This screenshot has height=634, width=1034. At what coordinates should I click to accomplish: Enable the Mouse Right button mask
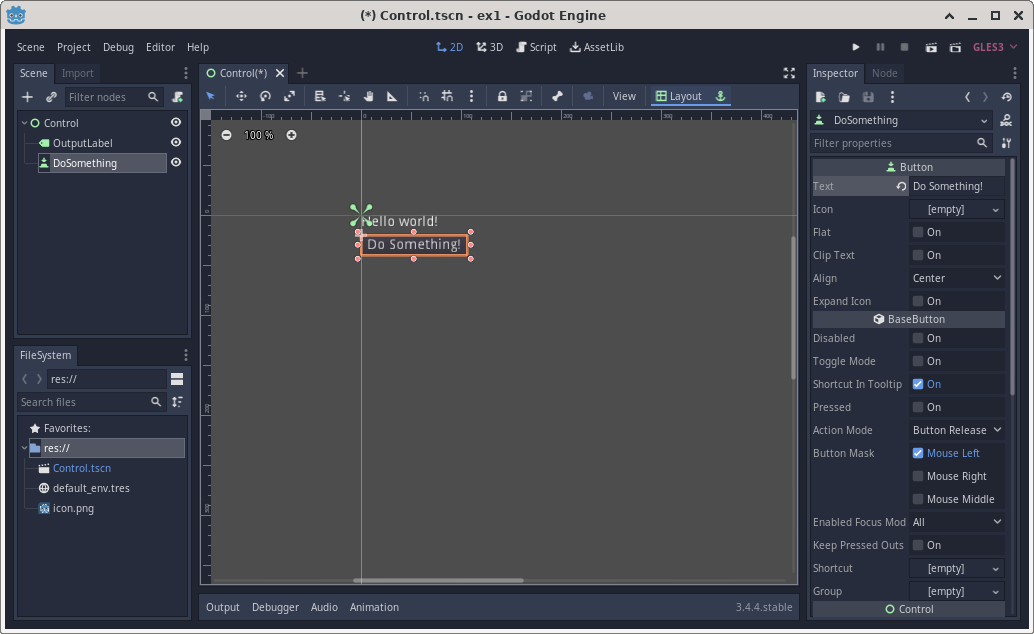[917, 476]
